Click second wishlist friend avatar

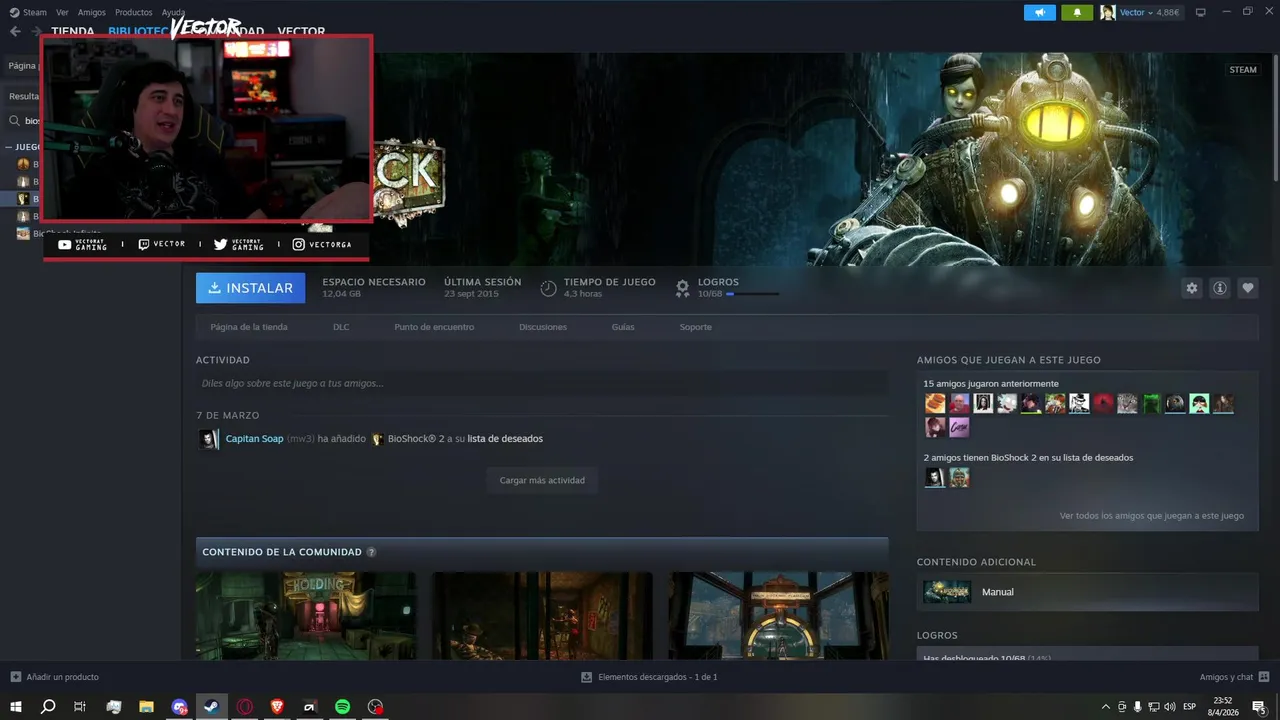coord(959,477)
